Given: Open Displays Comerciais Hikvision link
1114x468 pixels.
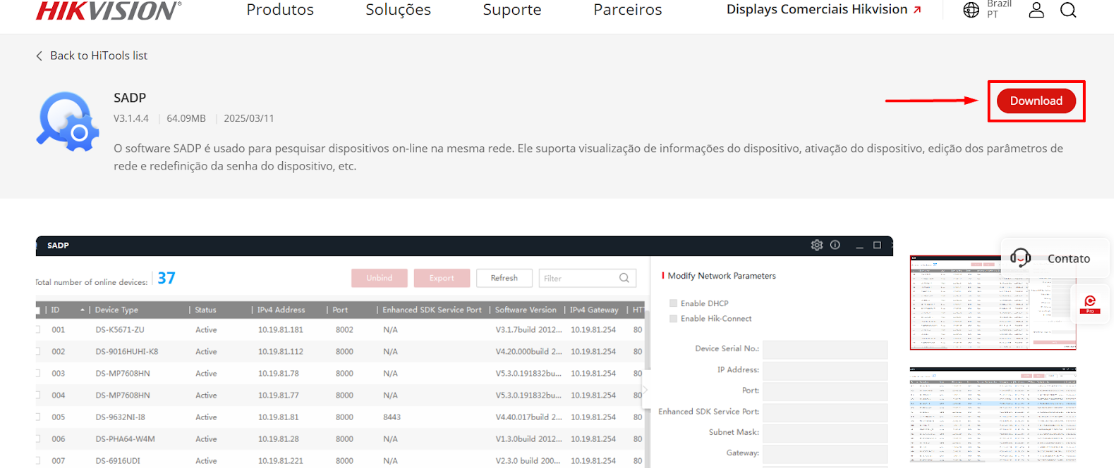Looking at the screenshot, I should click(824, 10).
